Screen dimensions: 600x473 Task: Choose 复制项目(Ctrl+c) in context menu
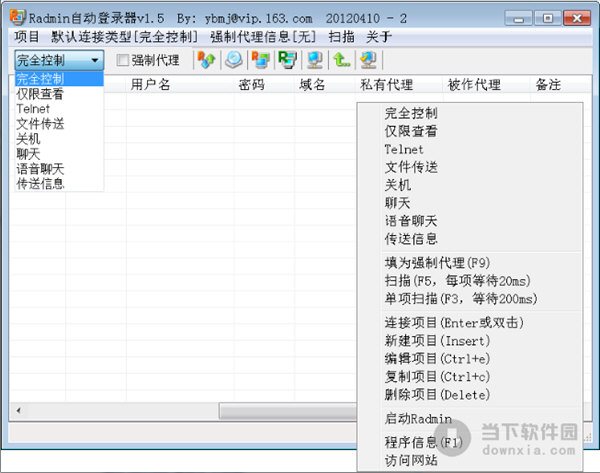470,377
